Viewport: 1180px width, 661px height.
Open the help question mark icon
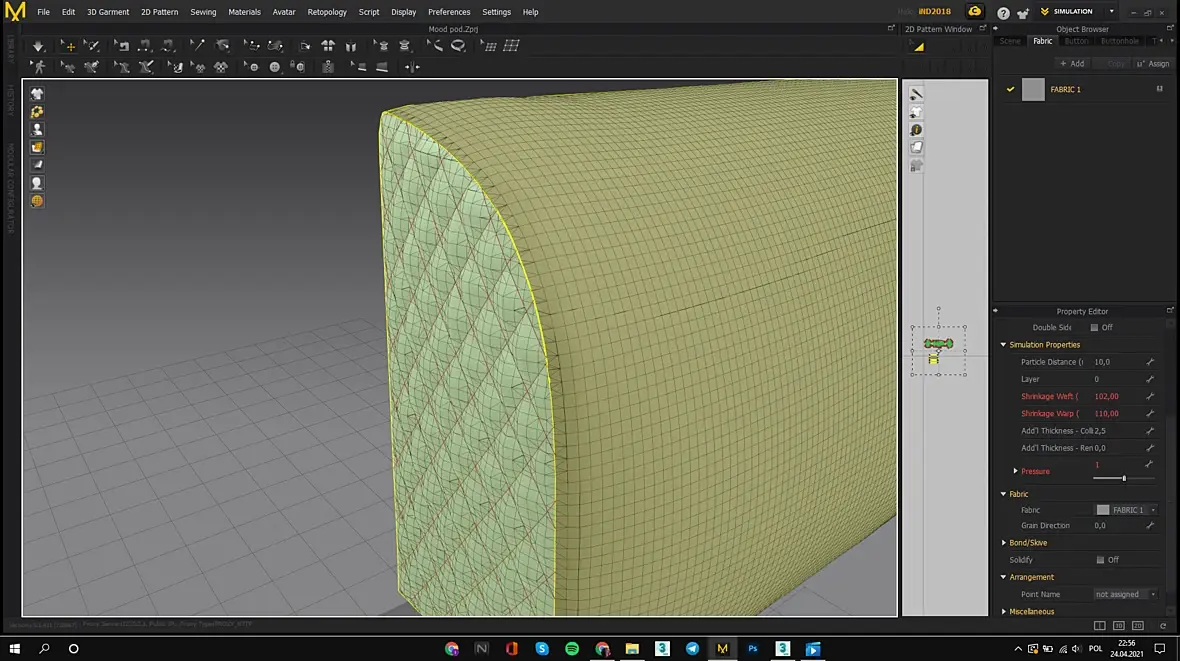[x=1003, y=12]
